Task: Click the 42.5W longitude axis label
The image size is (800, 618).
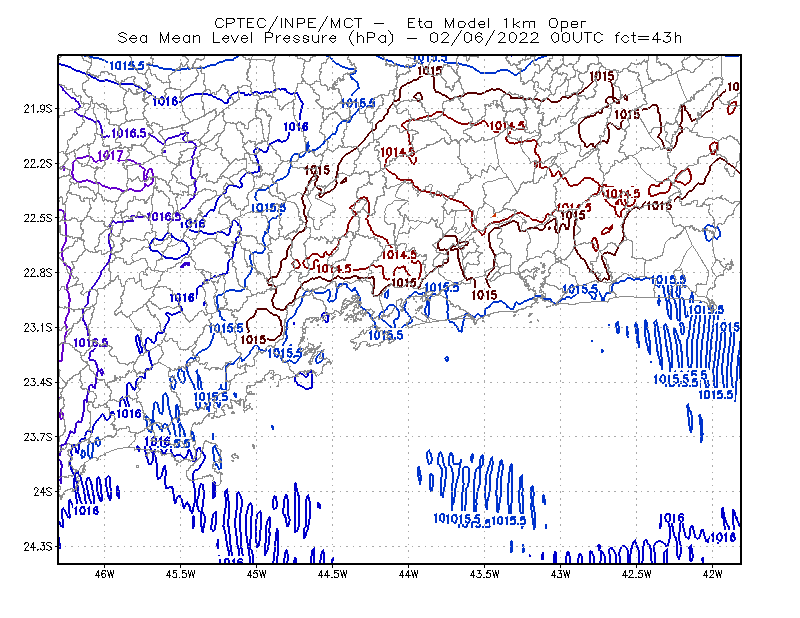Action: coord(637,574)
